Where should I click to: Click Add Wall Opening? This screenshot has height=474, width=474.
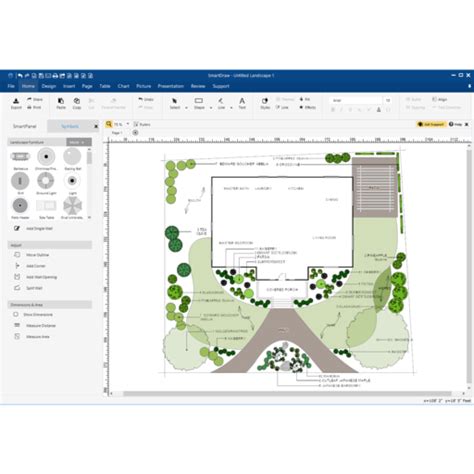pyautogui.click(x=36, y=277)
